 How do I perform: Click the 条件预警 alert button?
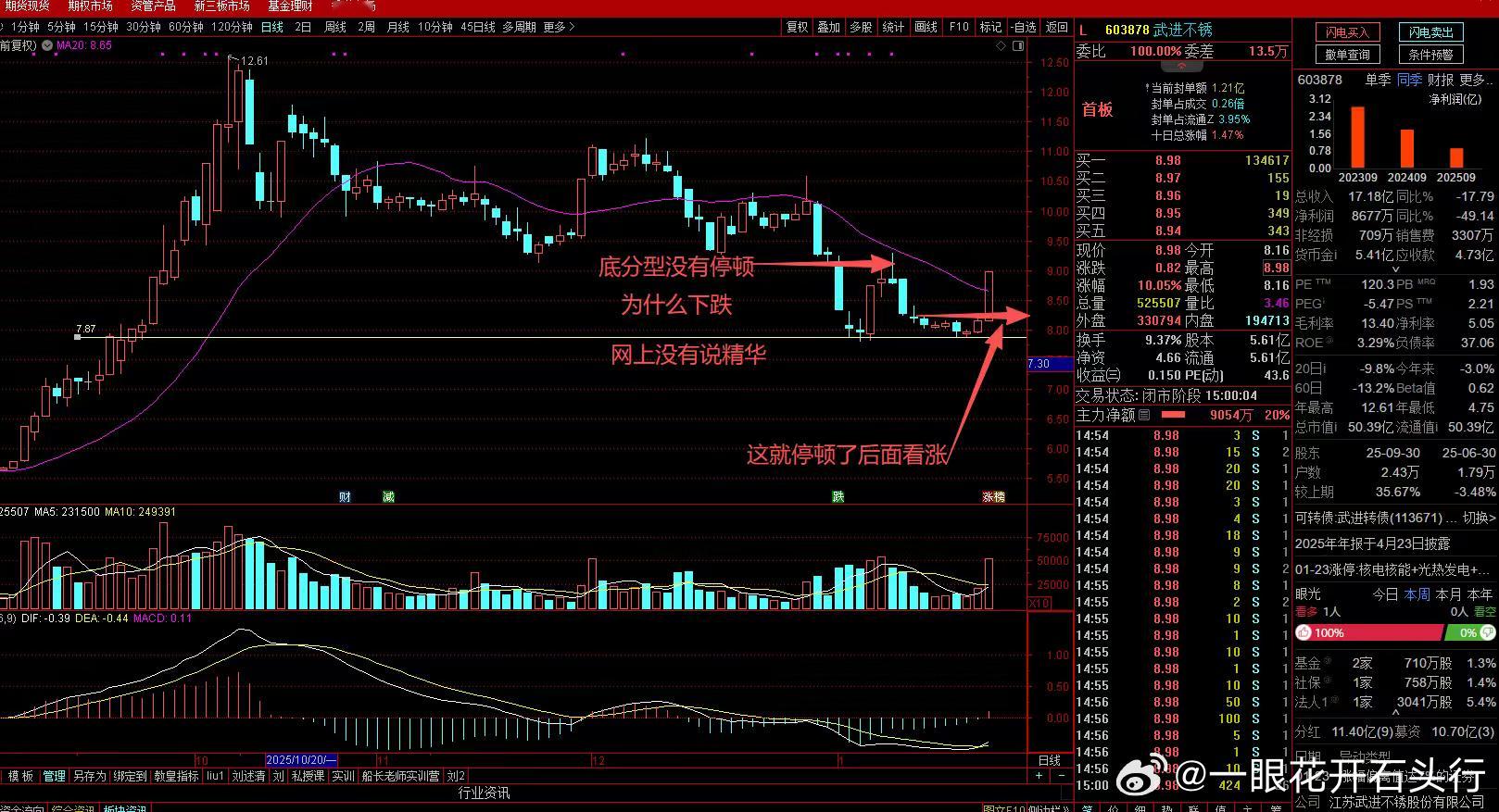(1431, 55)
